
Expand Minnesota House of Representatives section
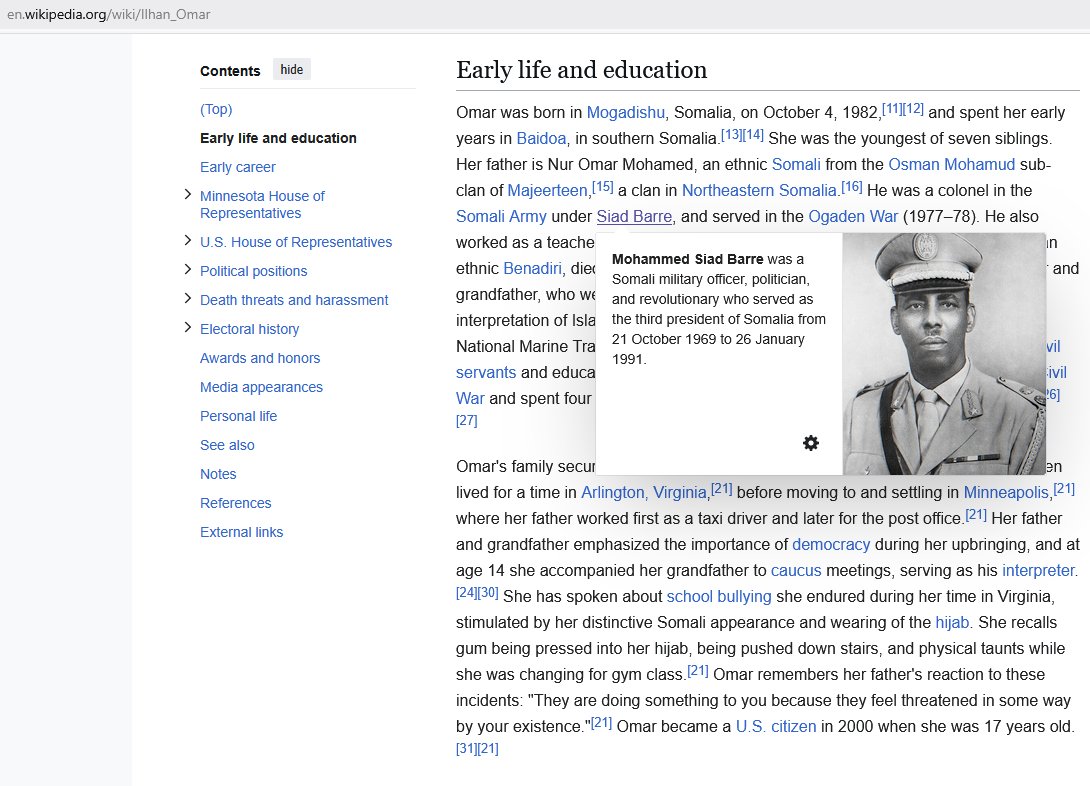[x=187, y=195]
